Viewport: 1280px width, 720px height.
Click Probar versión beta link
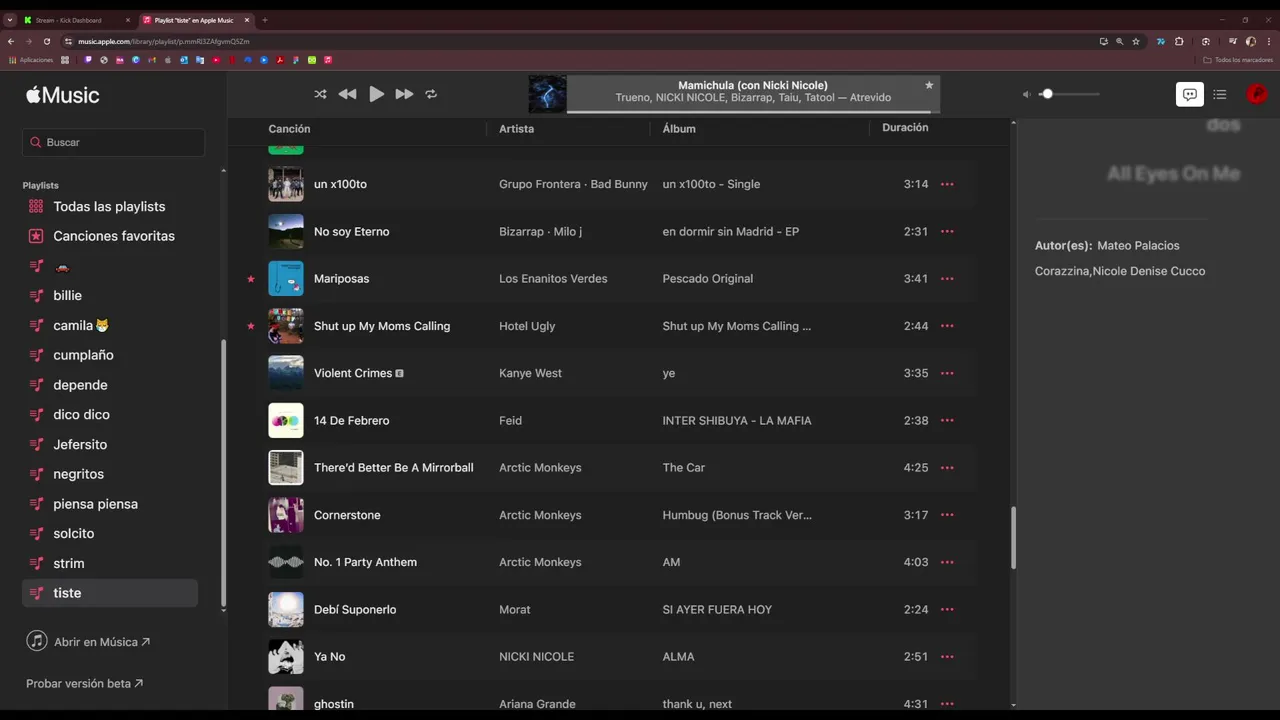[x=84, y=683]
